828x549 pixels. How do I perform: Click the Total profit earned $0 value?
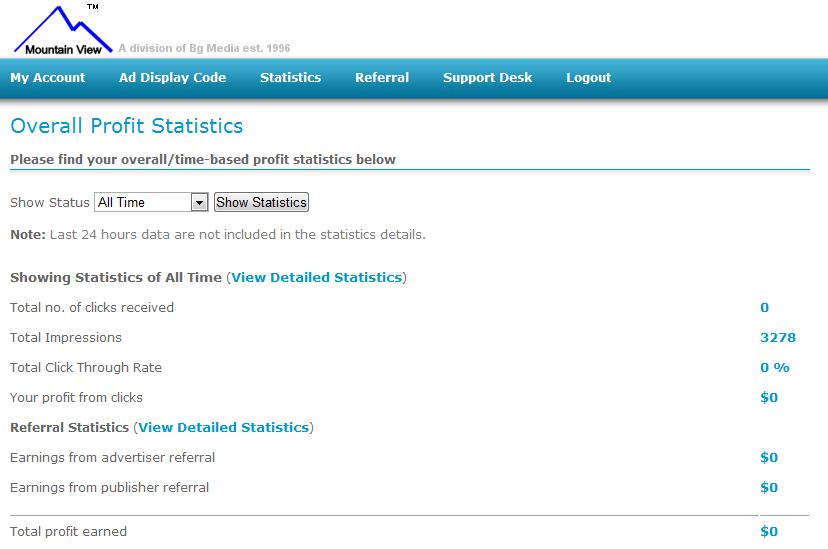tap(769, 532)
